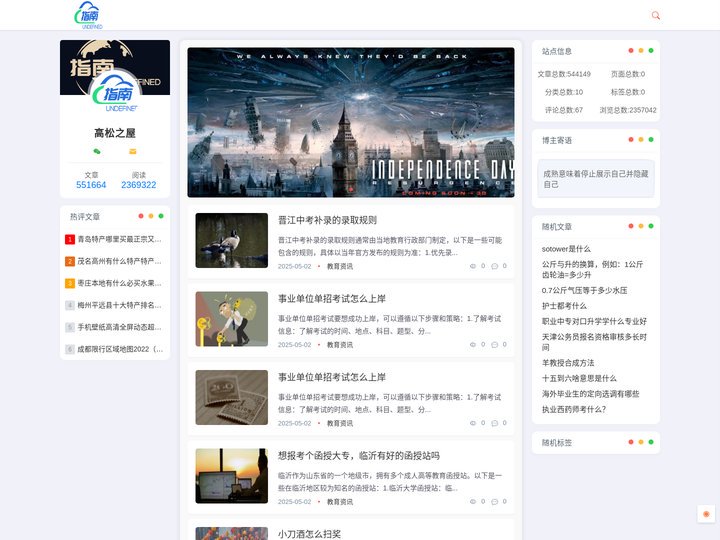720x540 pixels.
Task: Click 教育资讯 category on 想报考个函授大专 article
Action: click(x=340, y=502)
